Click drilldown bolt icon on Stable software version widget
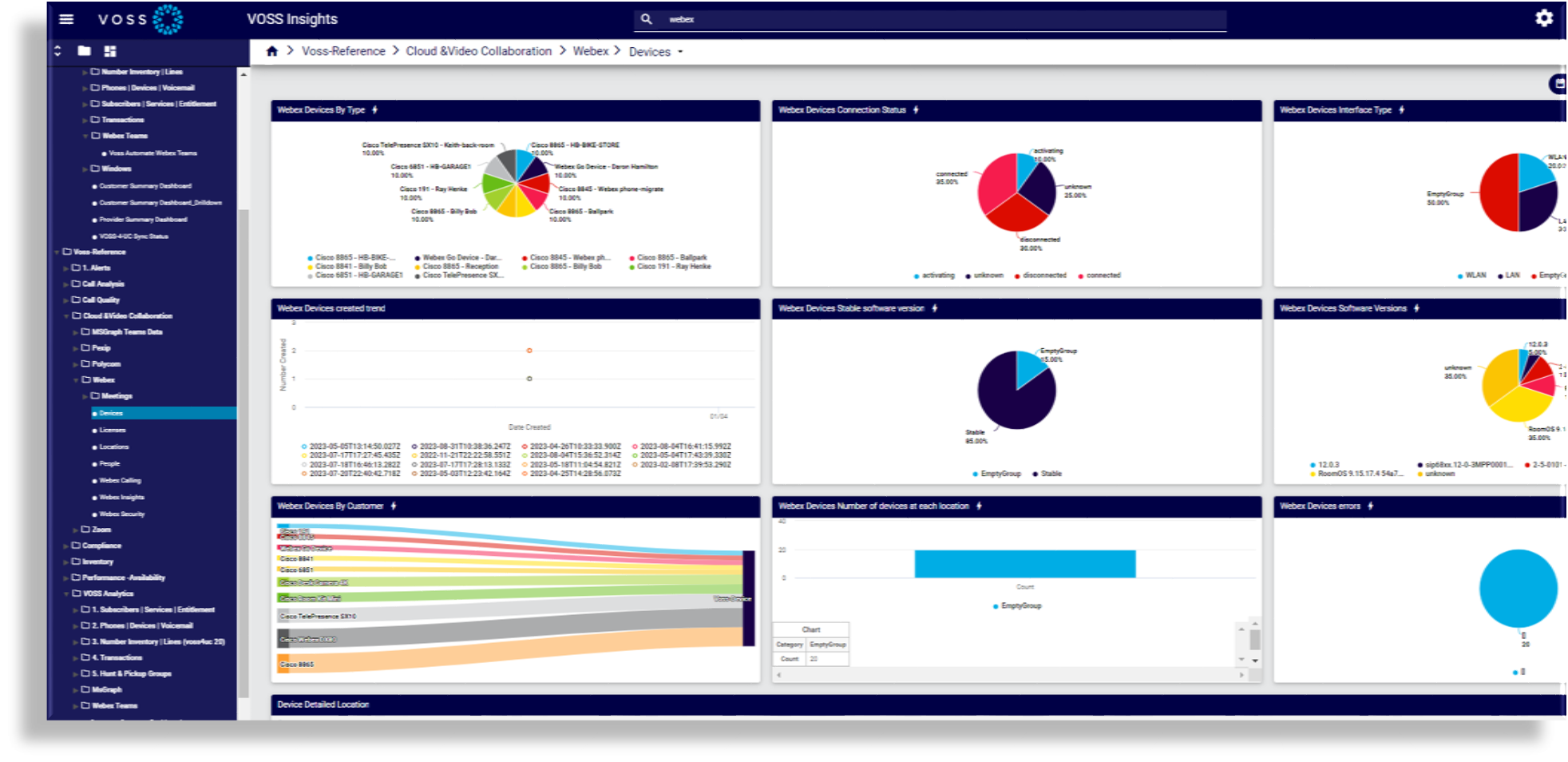 tap(934, 308)
